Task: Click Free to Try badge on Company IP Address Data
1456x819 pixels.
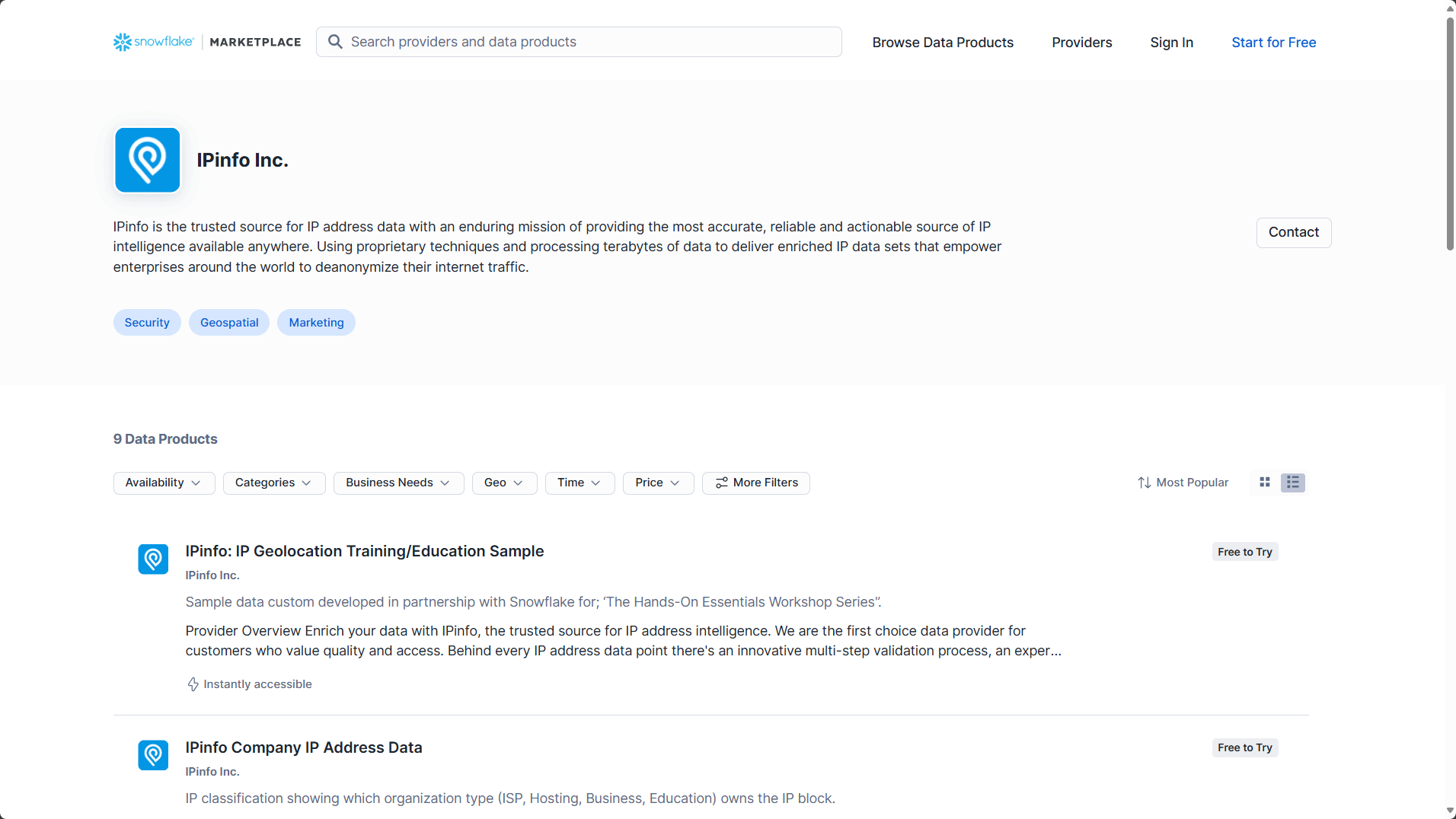Action: coord(1245,747)
